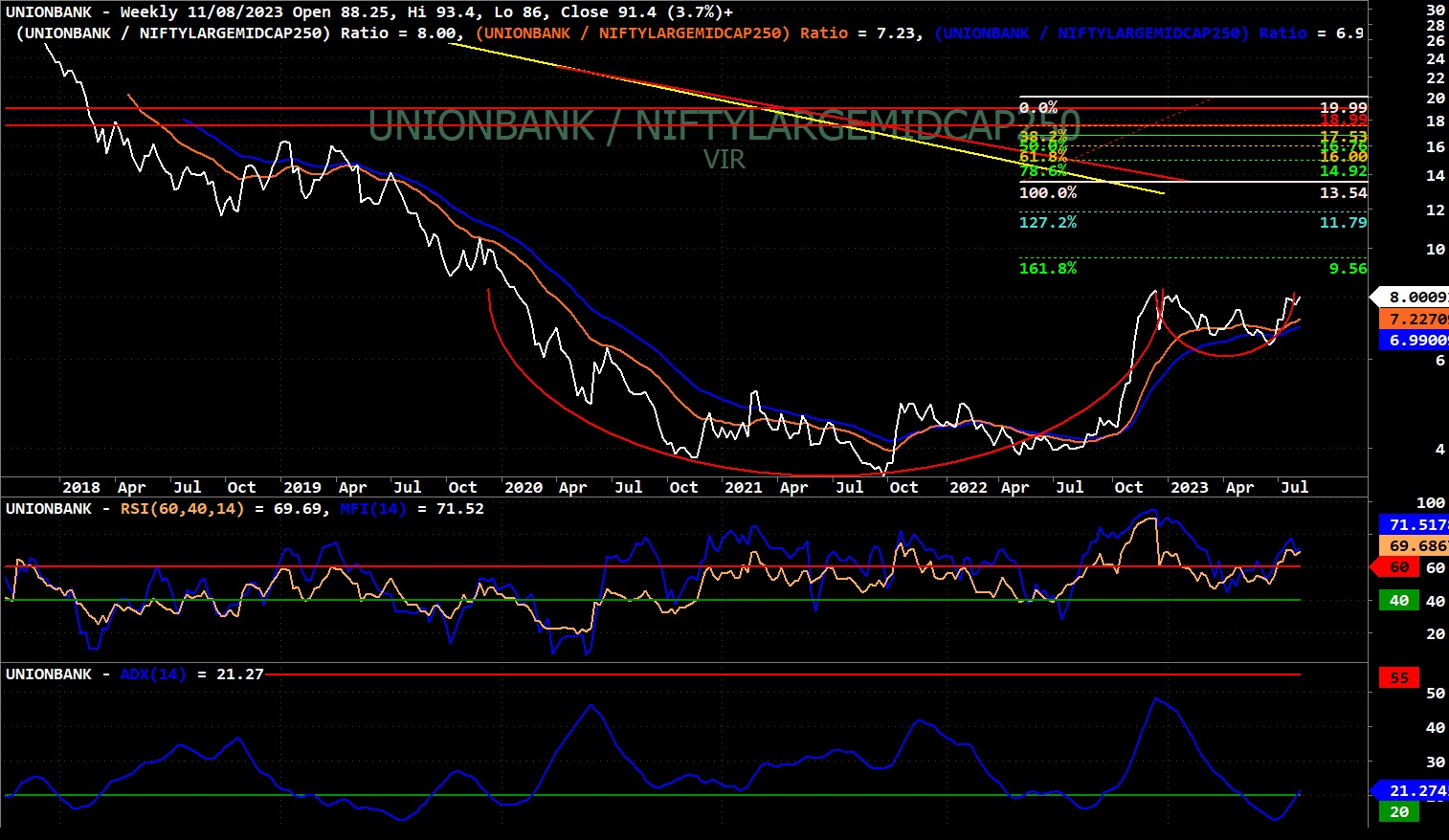Select the MFI(14) = 71.52 indicator label
The height and width of the screenshot is (840, 1449).
pos(412,509)
